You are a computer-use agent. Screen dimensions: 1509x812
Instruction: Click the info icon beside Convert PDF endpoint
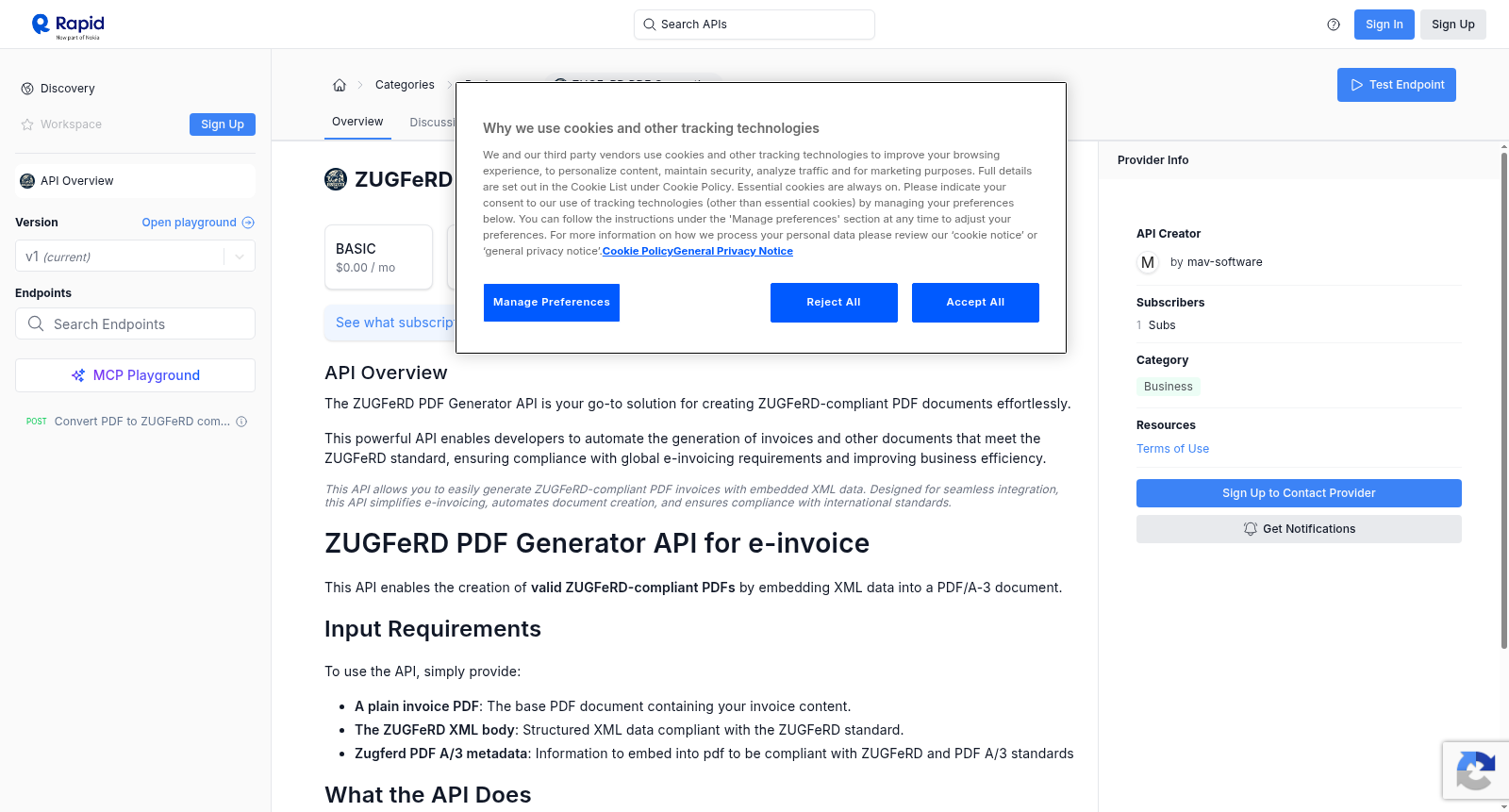tap(241, 422)
